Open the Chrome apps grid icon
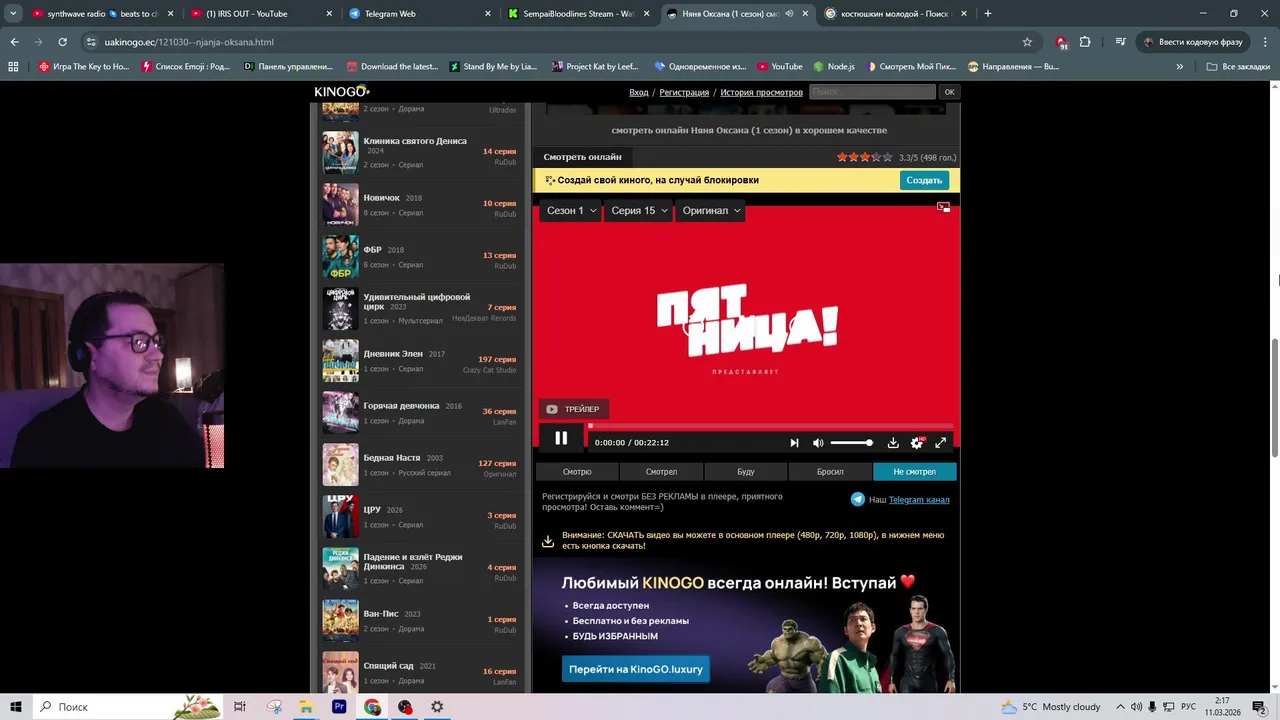The image size is (1280, 720). (x=13, y=67)
